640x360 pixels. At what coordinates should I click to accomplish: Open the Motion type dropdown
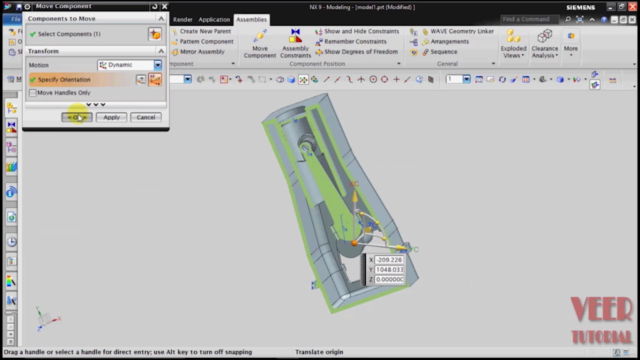[158, 65]
